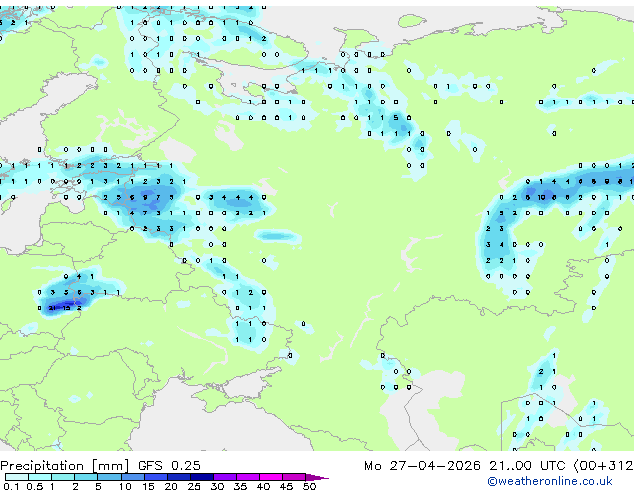Click the '10' value in the eastern rain band
Viewport: 634px width, 490px height.
(x=541, y=197)
